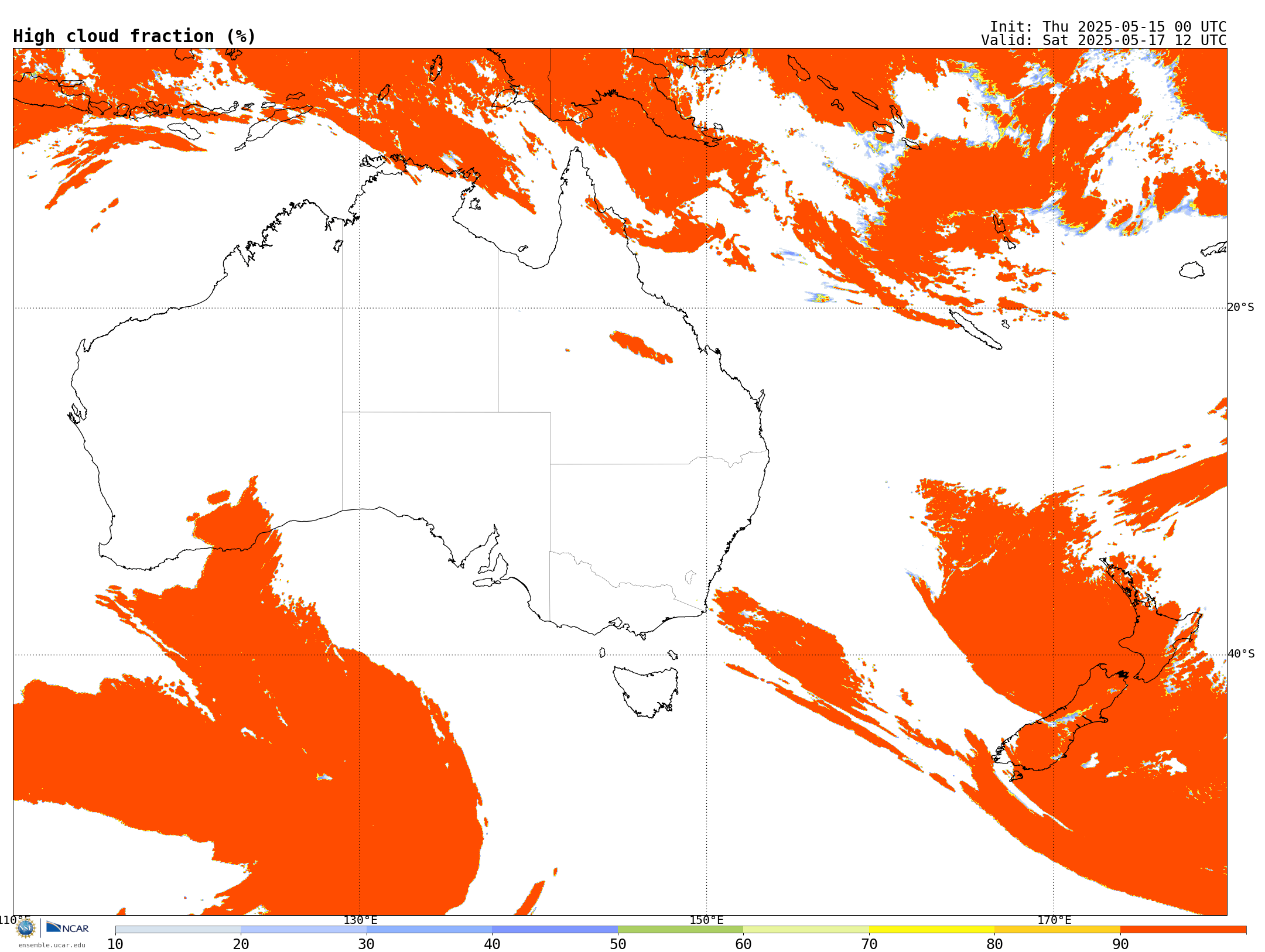Click the 70-80 yellow colorbar segment

[x=932, y=930]
